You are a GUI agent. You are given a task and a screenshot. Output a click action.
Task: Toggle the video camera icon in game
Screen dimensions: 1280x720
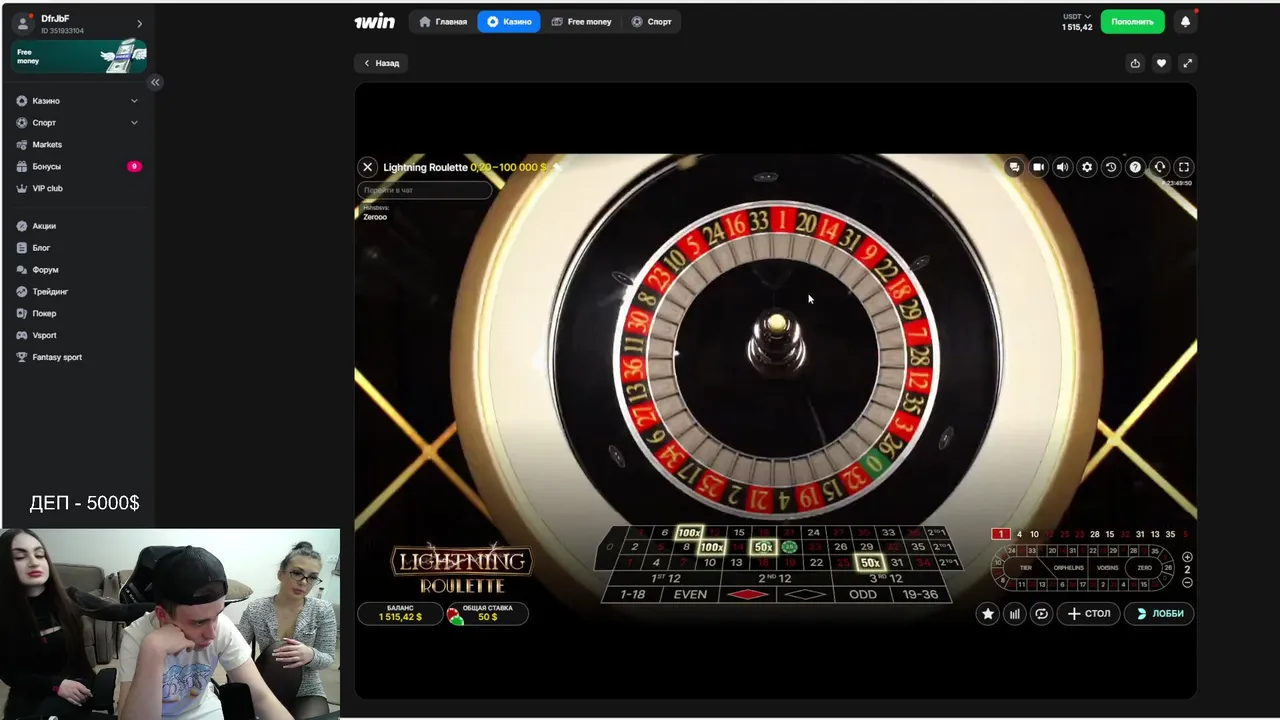[x=1038, y=167]
